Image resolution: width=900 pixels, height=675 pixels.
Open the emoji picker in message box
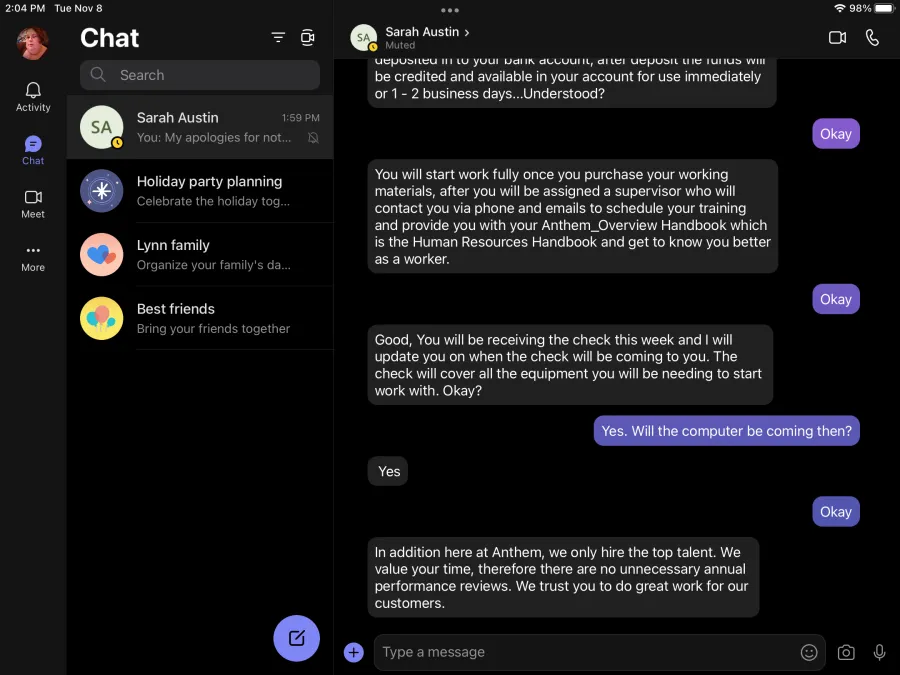tap(809, 652)
